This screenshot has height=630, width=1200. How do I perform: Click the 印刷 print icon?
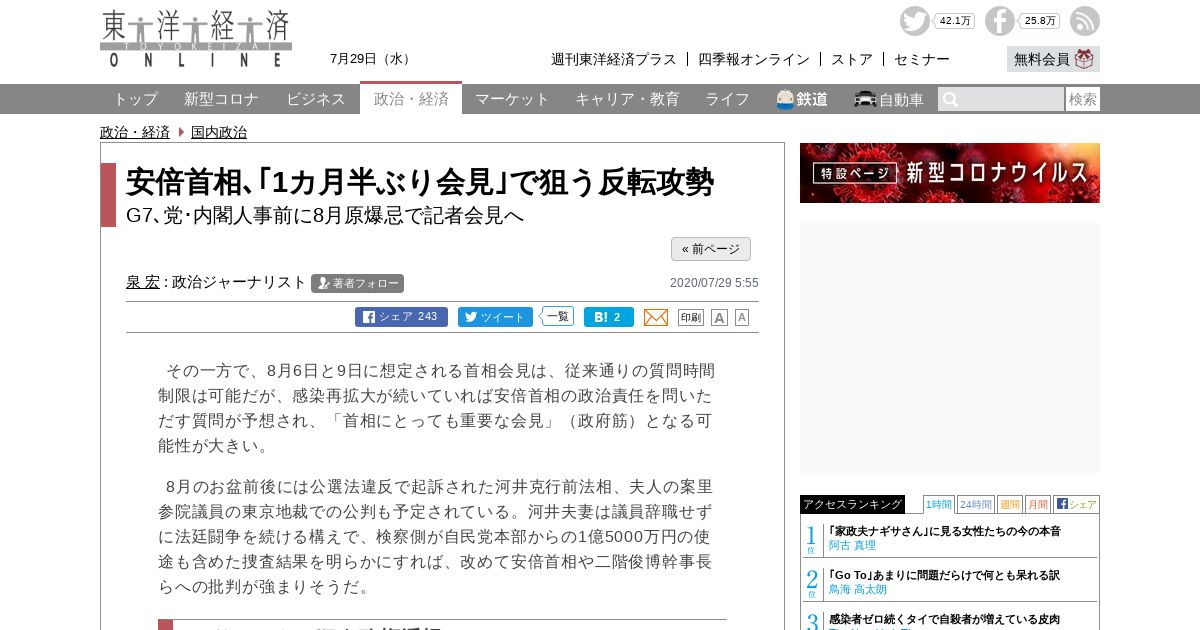(x=691, y=317)
